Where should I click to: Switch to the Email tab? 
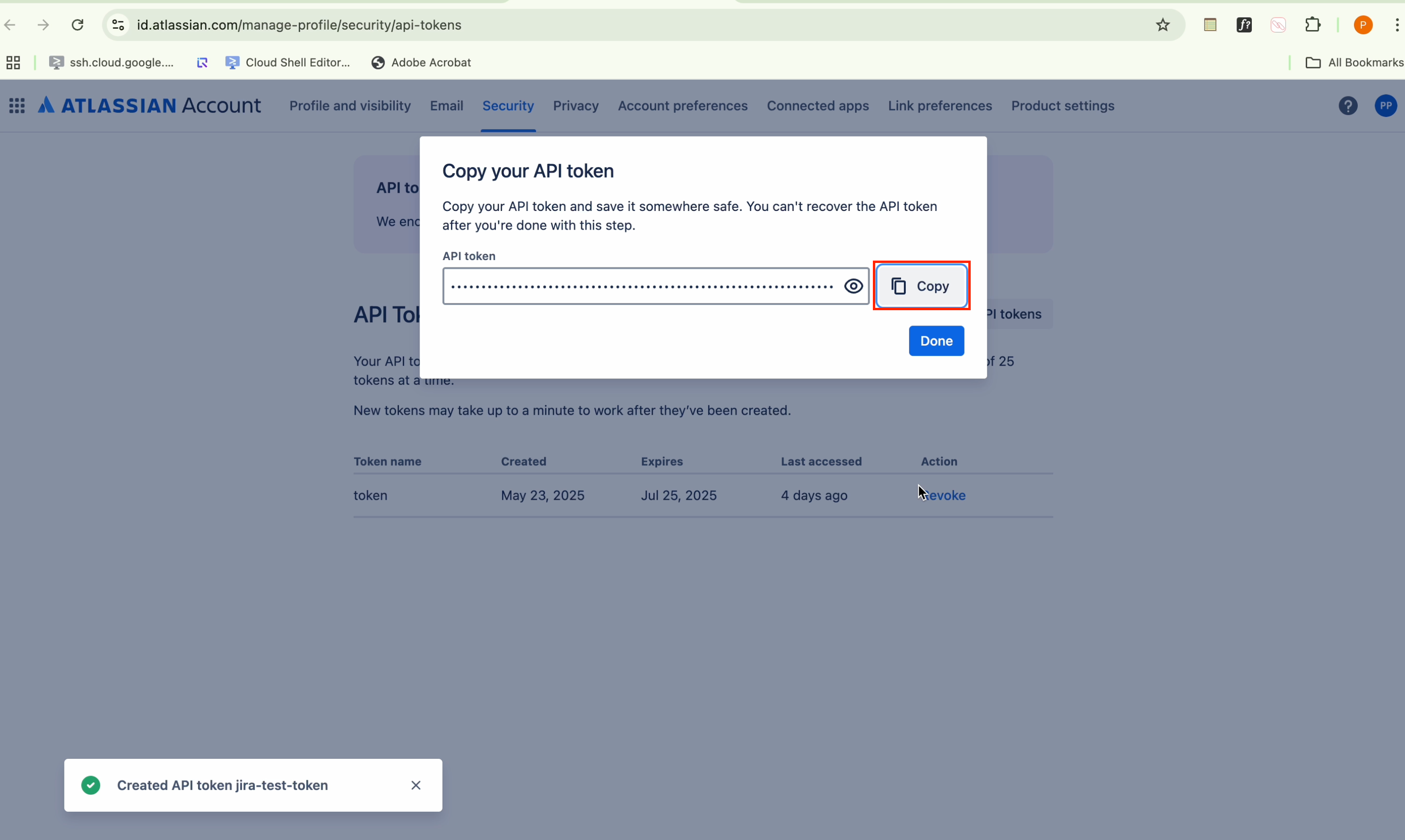click(446, 106)
